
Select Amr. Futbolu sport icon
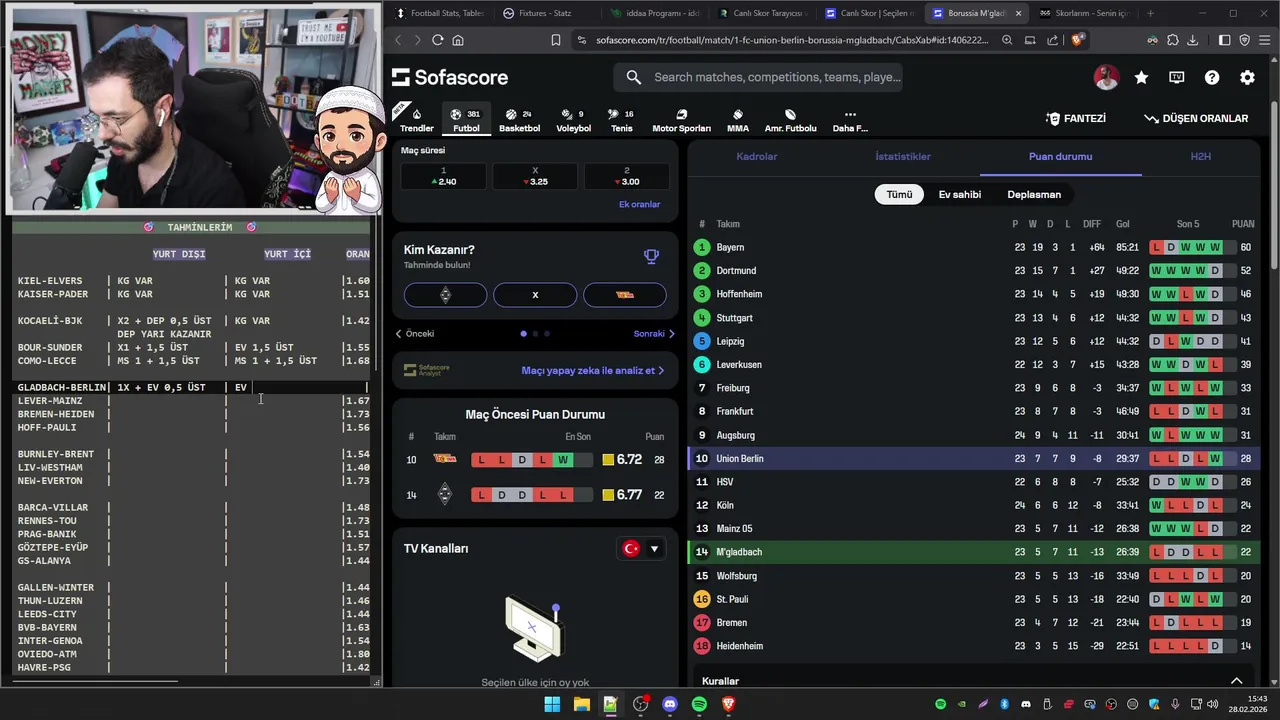click(790, 120)
